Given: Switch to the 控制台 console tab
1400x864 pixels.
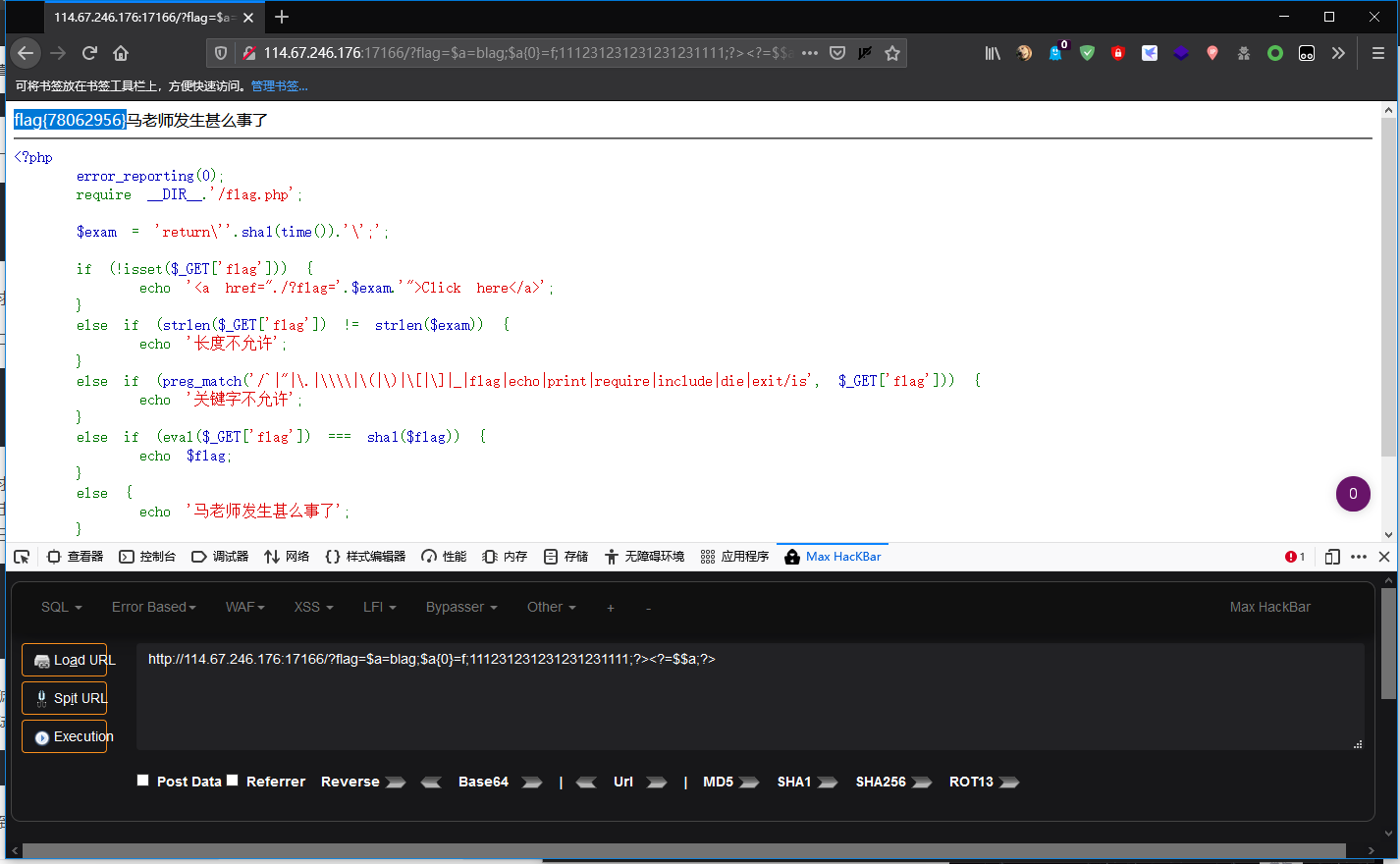Looking at the screenshot, I should (147, 557).
